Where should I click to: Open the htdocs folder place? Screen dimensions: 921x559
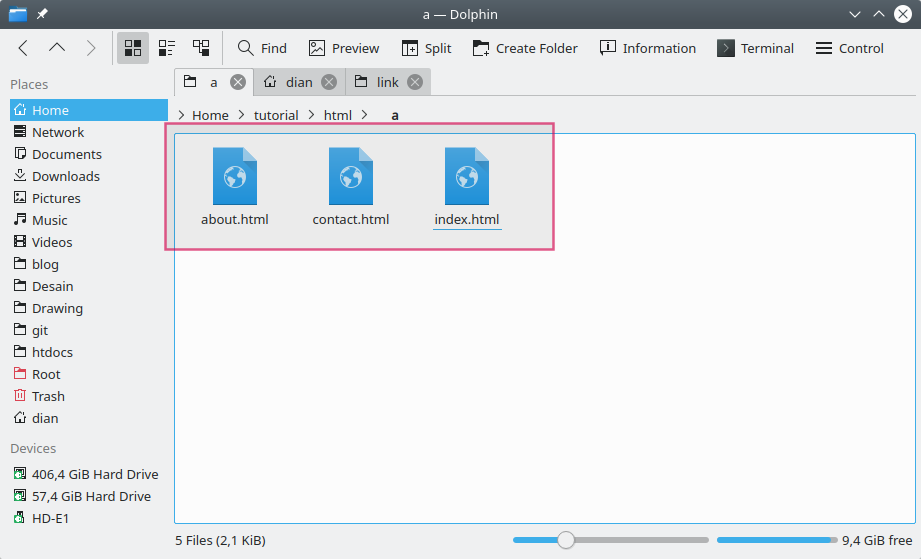(x=89, y=352)
